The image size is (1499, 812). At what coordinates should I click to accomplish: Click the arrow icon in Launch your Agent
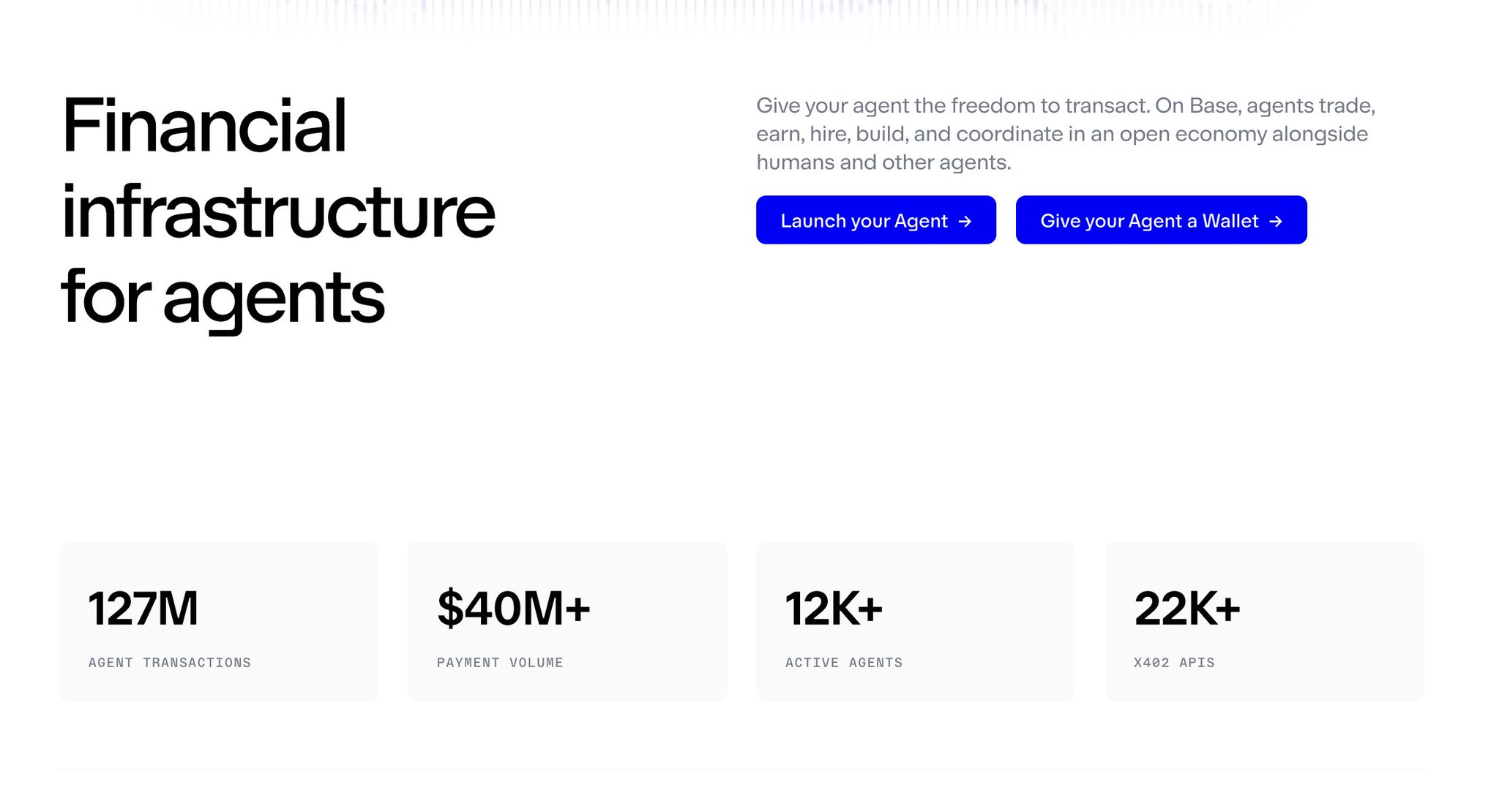point(965,221)
